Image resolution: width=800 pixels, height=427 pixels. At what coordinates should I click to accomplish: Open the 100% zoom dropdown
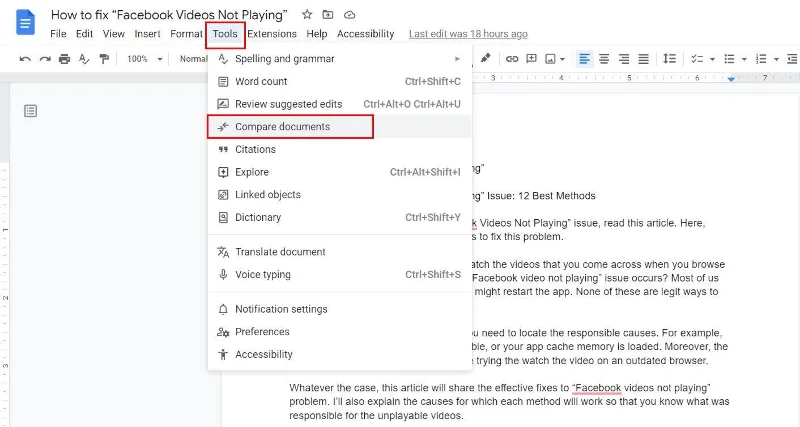click(x=144, y=59)
